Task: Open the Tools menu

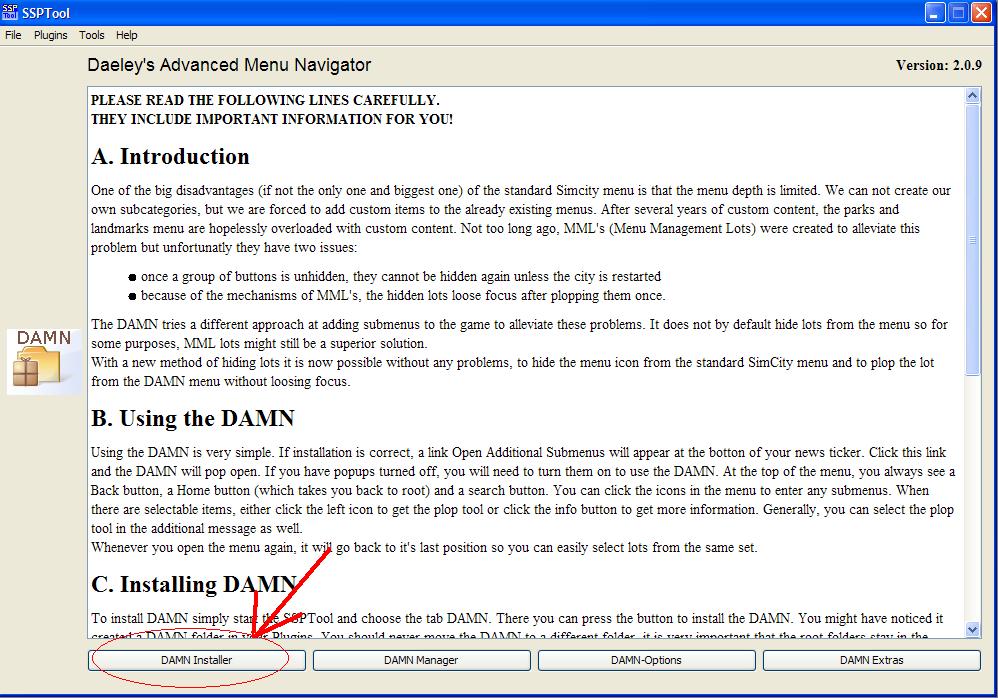Action: tap(92, 35)
